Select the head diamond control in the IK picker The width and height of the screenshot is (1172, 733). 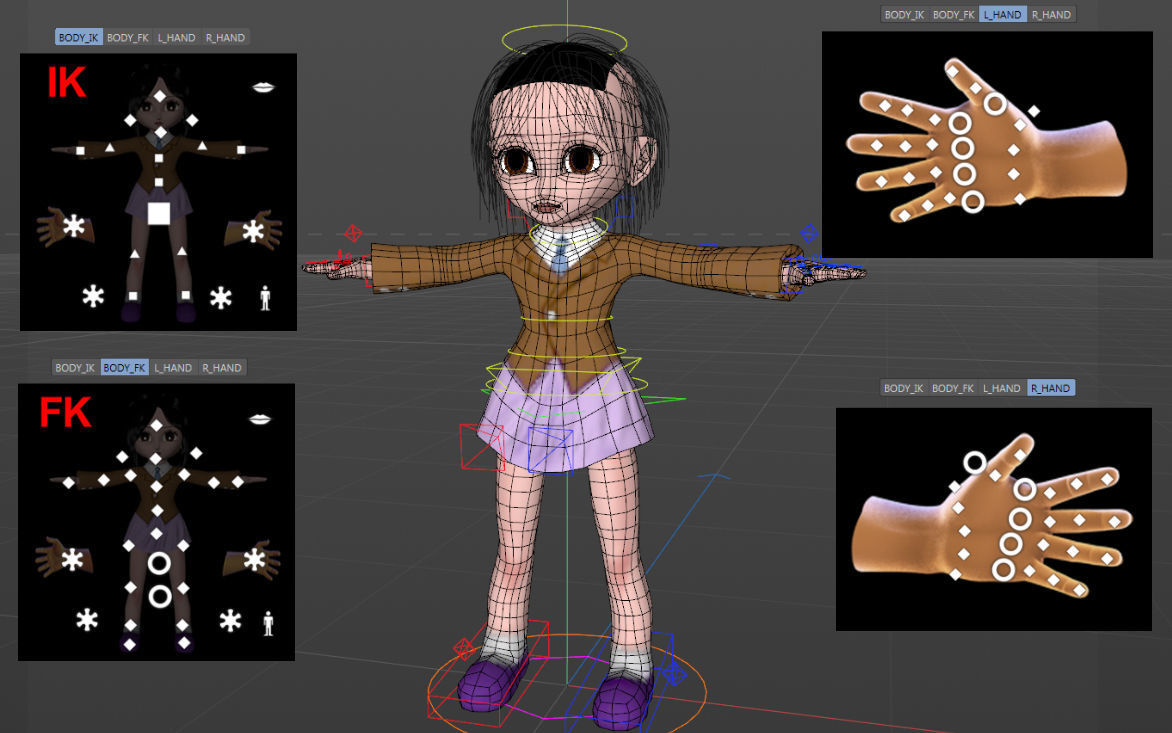tap(160, 95)
